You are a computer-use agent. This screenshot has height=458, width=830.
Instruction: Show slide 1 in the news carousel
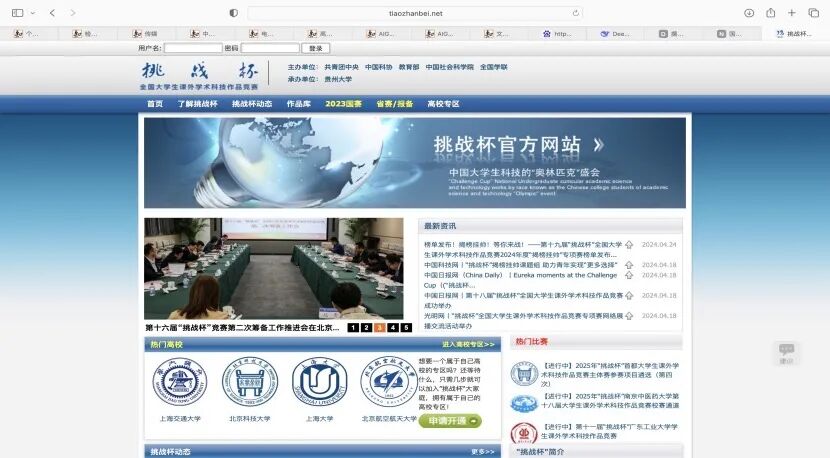[x=353, y=328]
